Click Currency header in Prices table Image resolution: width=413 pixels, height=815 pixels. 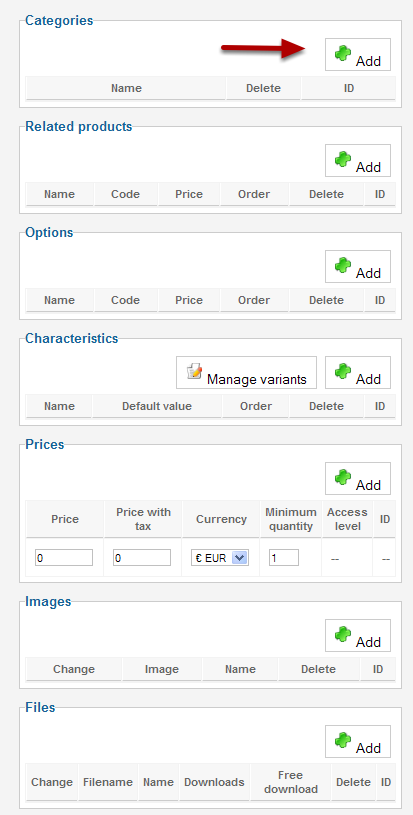pyautogui.click(x=221, y=519)
